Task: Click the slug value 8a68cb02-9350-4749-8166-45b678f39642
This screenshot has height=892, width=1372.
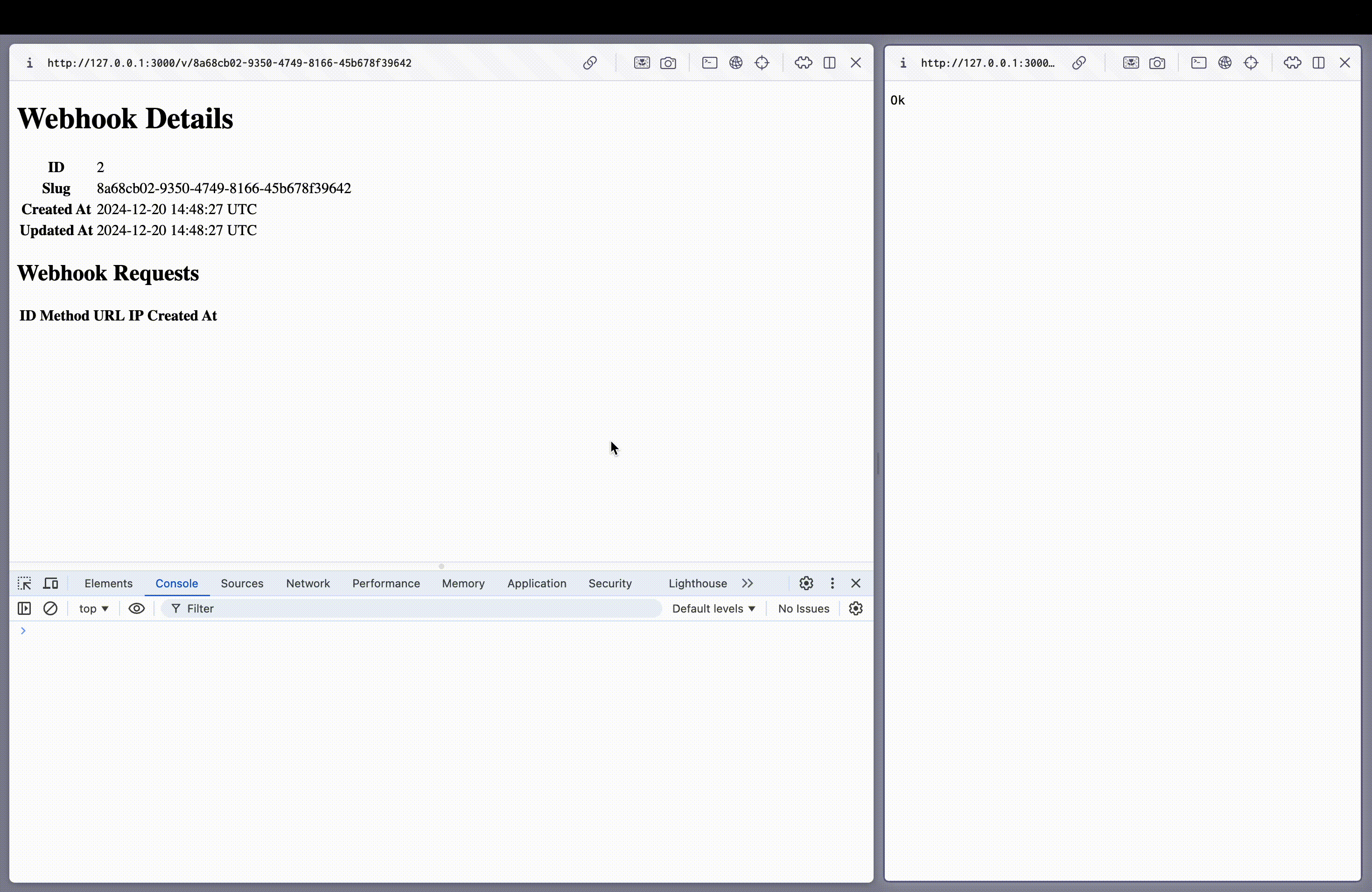Action: point(224,188)
